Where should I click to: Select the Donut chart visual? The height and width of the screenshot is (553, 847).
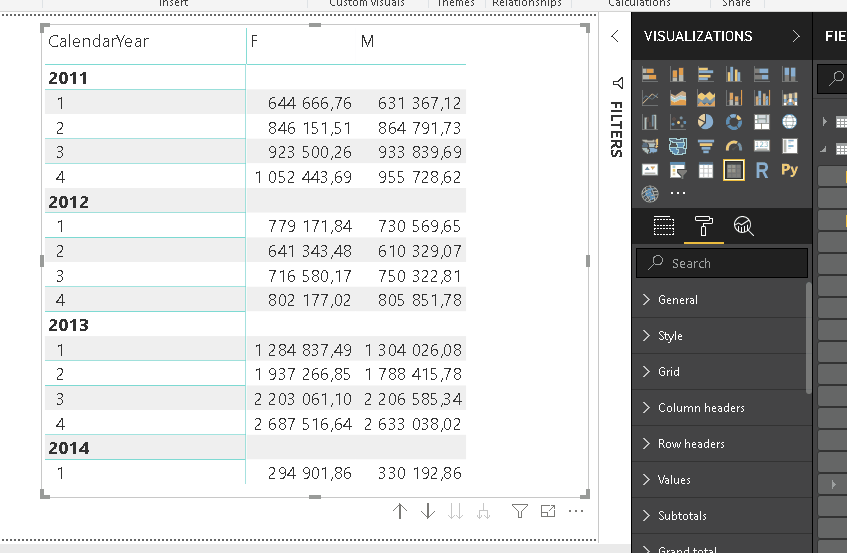pyautogui.click(x=734, y=122)
